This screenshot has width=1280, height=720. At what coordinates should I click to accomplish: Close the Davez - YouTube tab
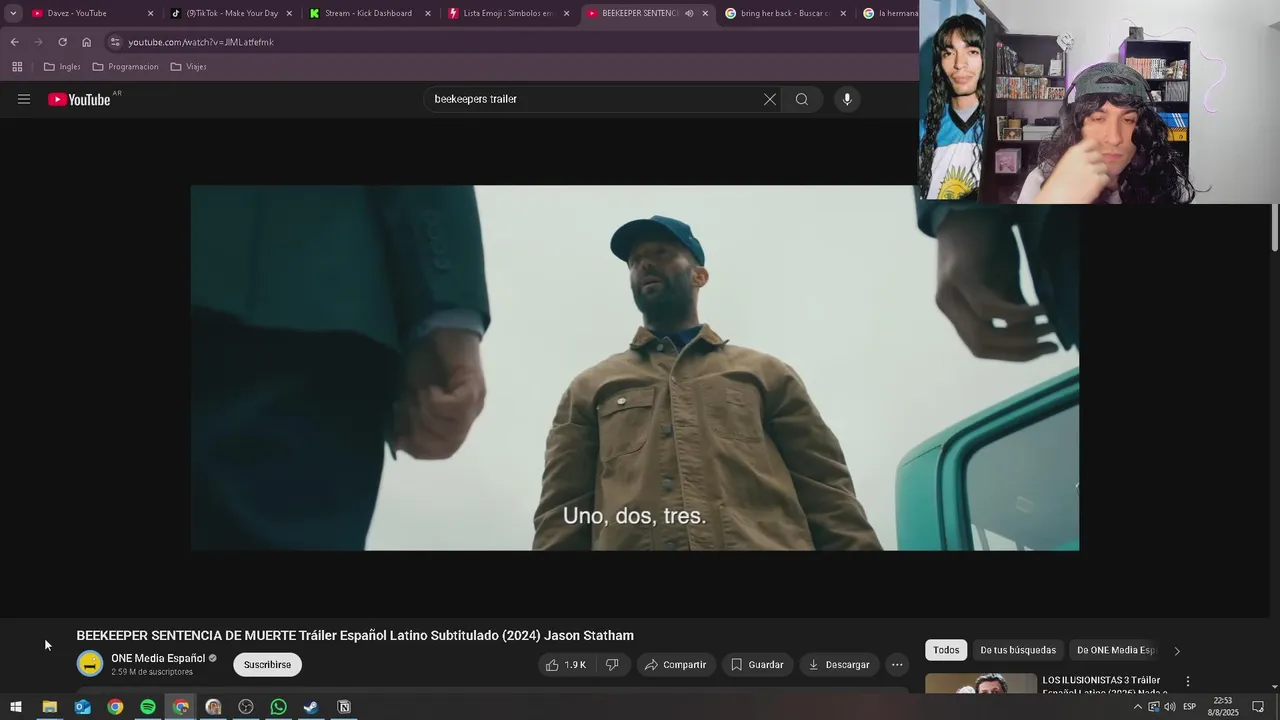[150, 13]
